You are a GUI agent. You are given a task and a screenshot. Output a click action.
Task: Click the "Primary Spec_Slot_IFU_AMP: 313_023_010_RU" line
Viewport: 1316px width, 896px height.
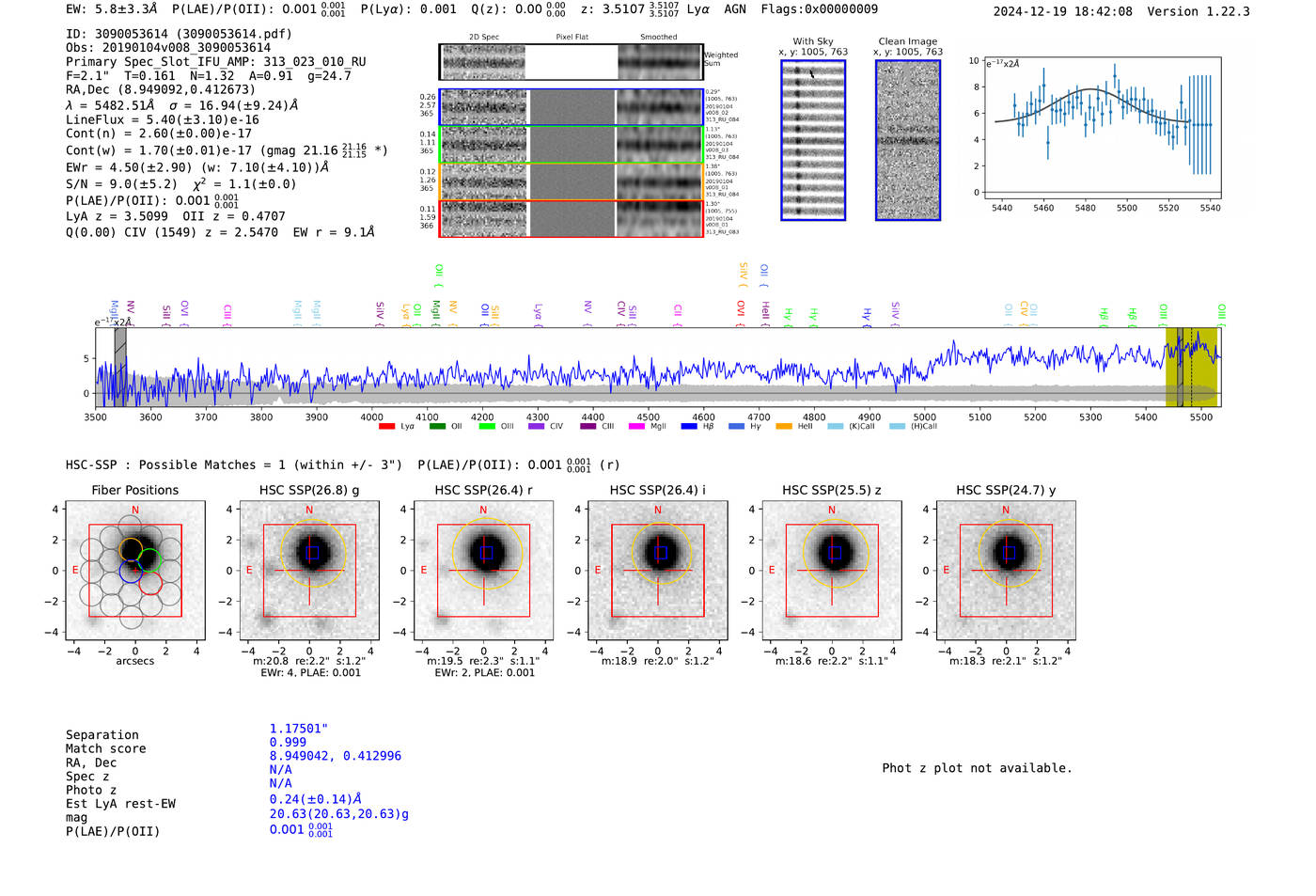point(216,62)
